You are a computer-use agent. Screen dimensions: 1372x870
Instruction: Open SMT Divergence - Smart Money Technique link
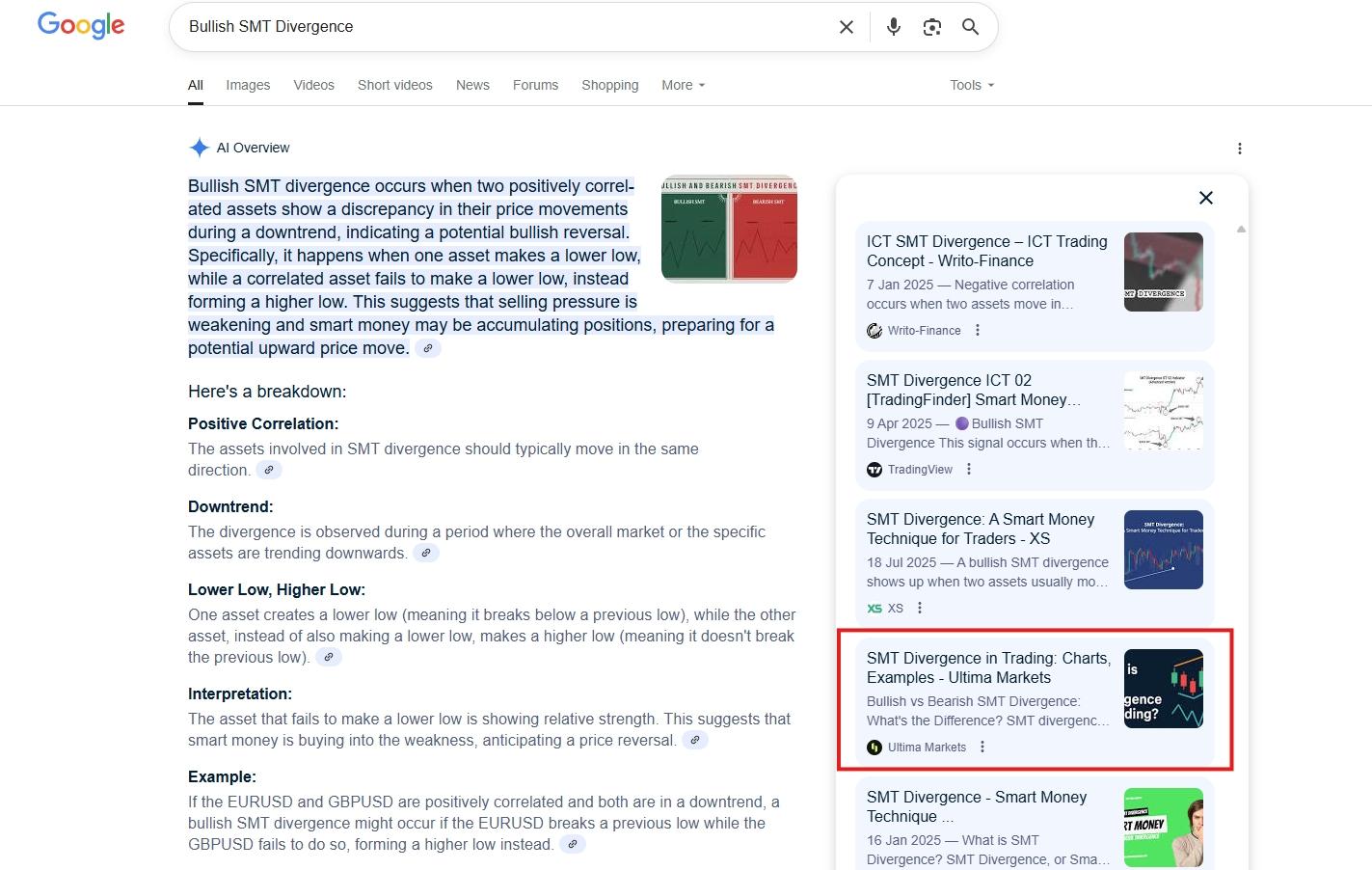(x=977, y=806)
